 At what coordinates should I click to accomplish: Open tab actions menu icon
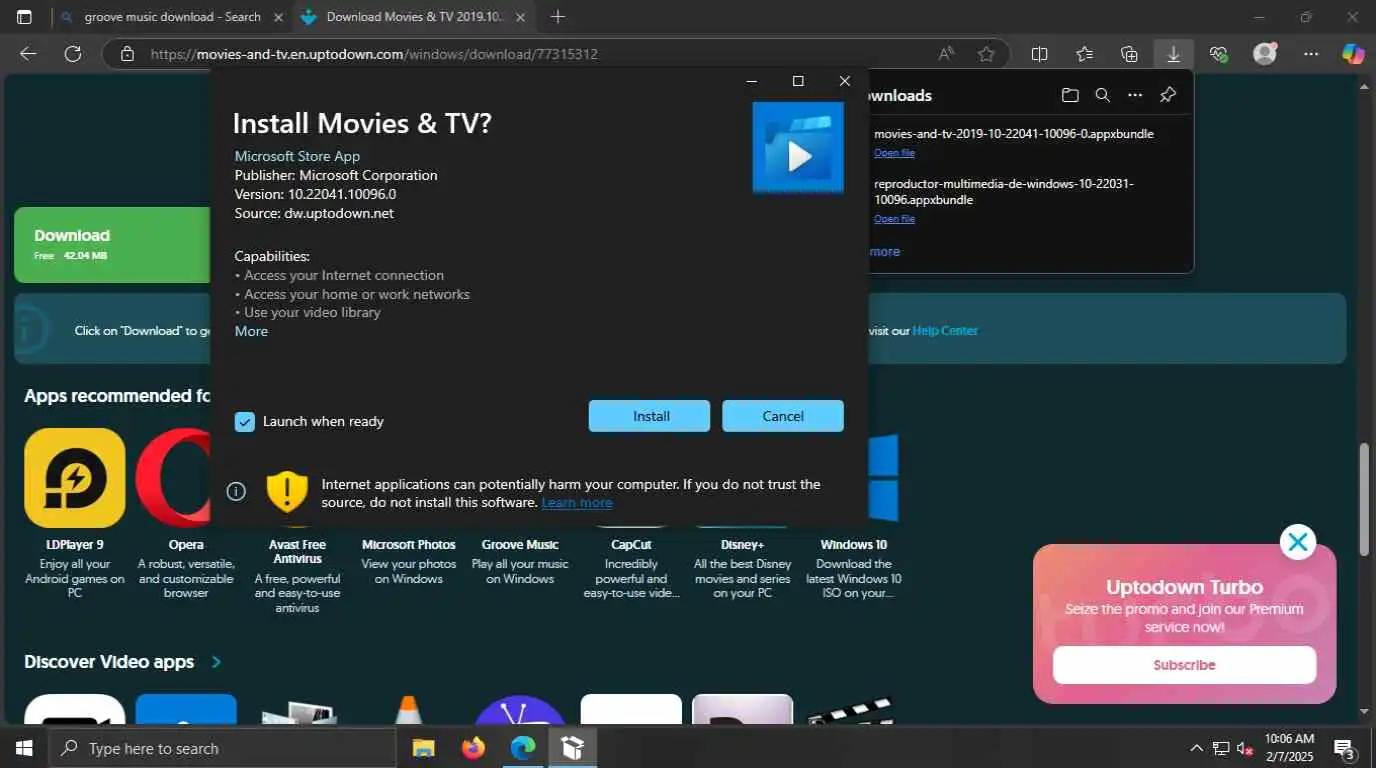point(24,17)
